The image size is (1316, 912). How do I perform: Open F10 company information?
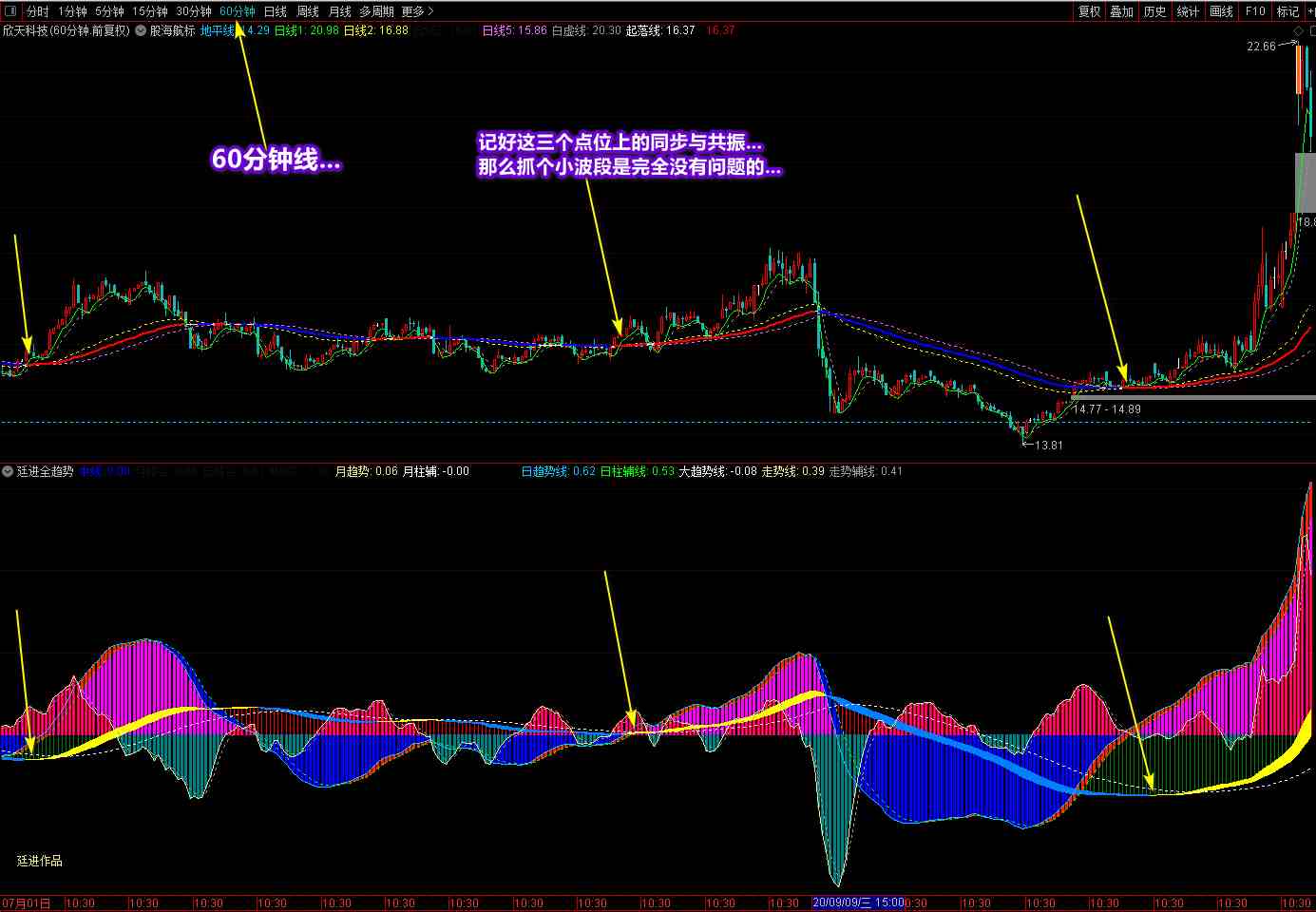tap(1255, 11)
